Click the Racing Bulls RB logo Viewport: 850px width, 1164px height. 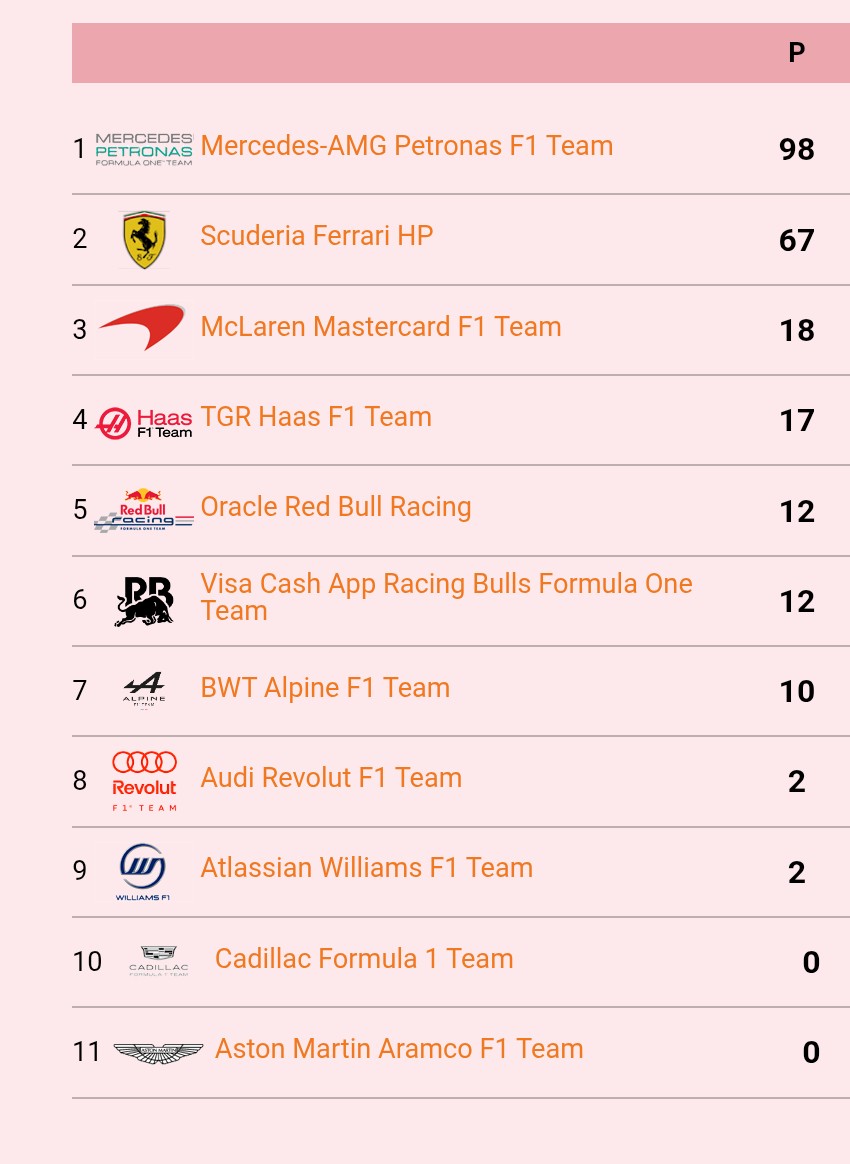click(x=144, y=601)
